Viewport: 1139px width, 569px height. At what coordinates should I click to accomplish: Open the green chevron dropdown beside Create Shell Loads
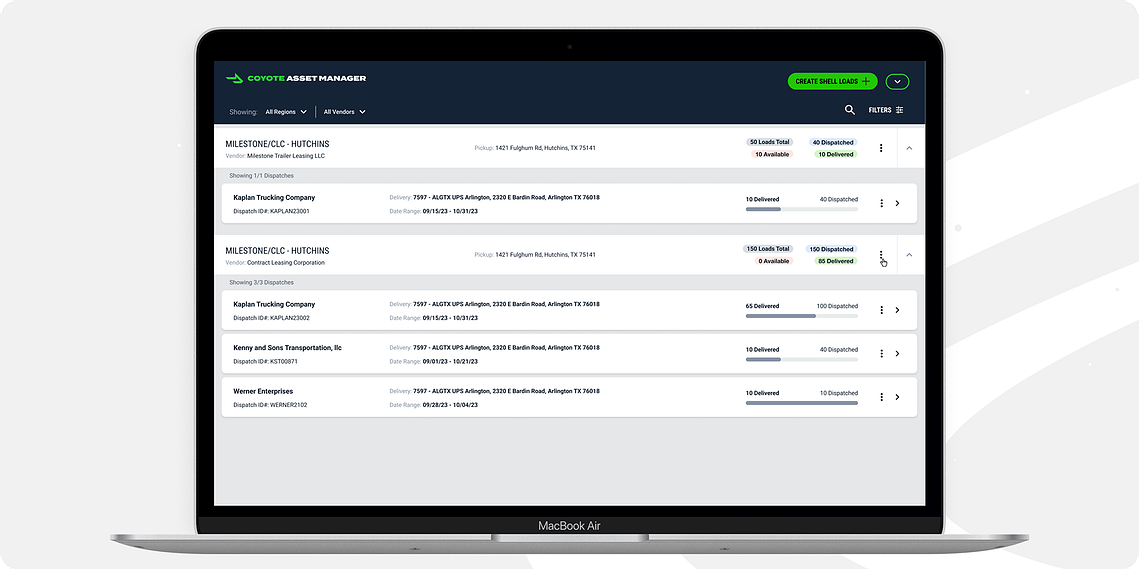coord(898,81)
